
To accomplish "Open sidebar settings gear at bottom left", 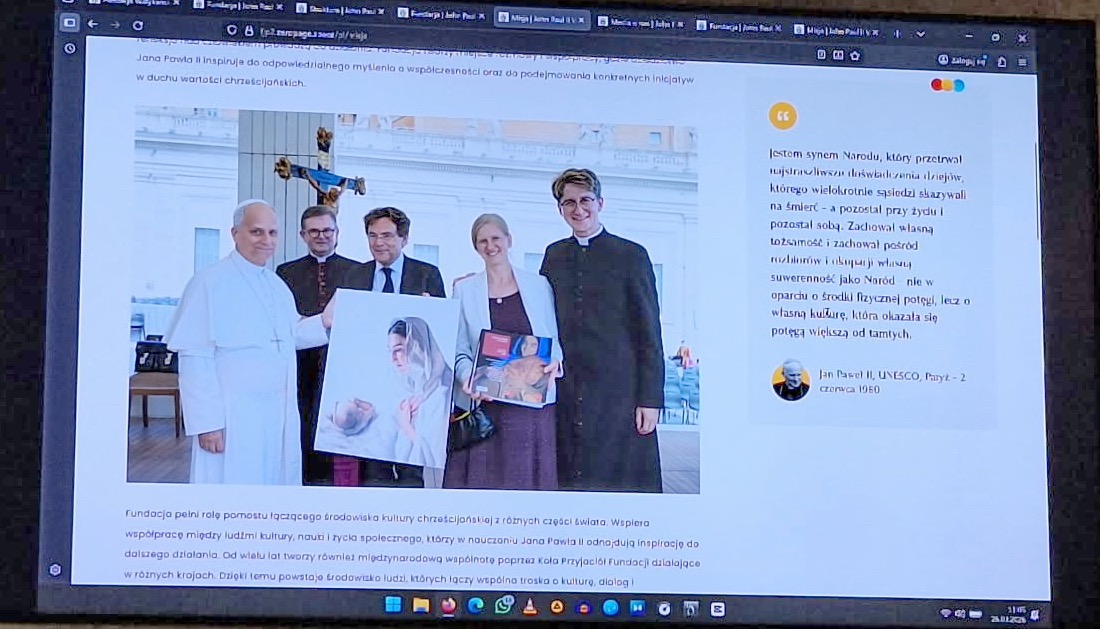I will point(55,569).
